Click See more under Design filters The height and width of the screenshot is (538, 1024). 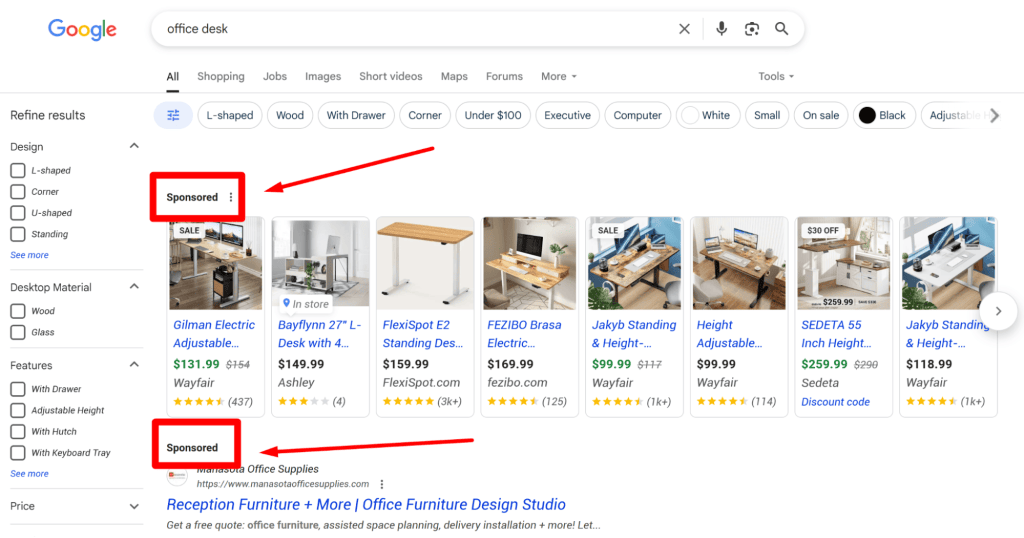(x=29, y=255)
